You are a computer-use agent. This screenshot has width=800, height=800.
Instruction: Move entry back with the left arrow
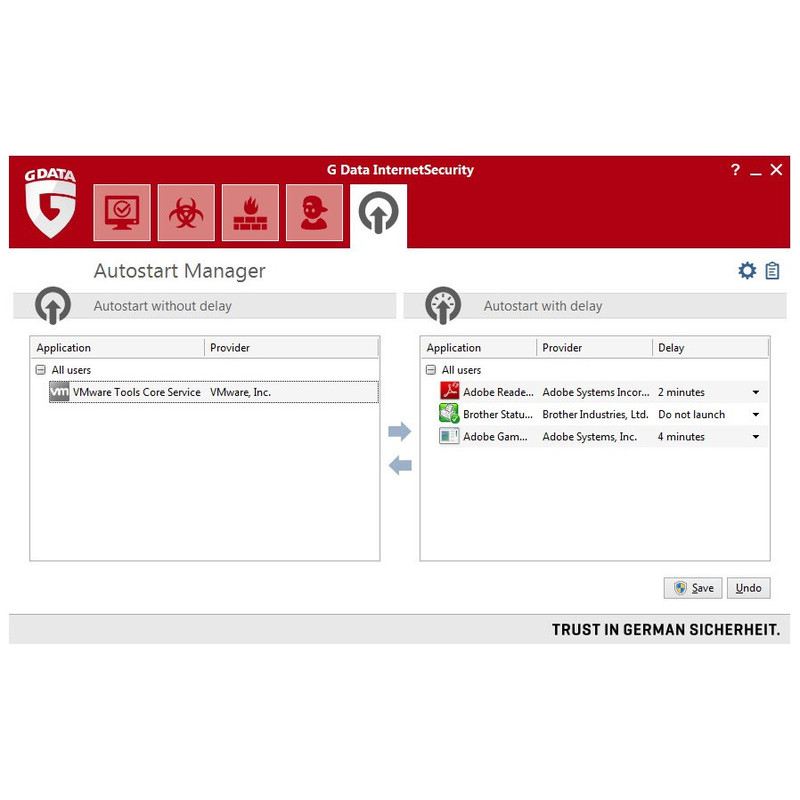tap(399, 465)
